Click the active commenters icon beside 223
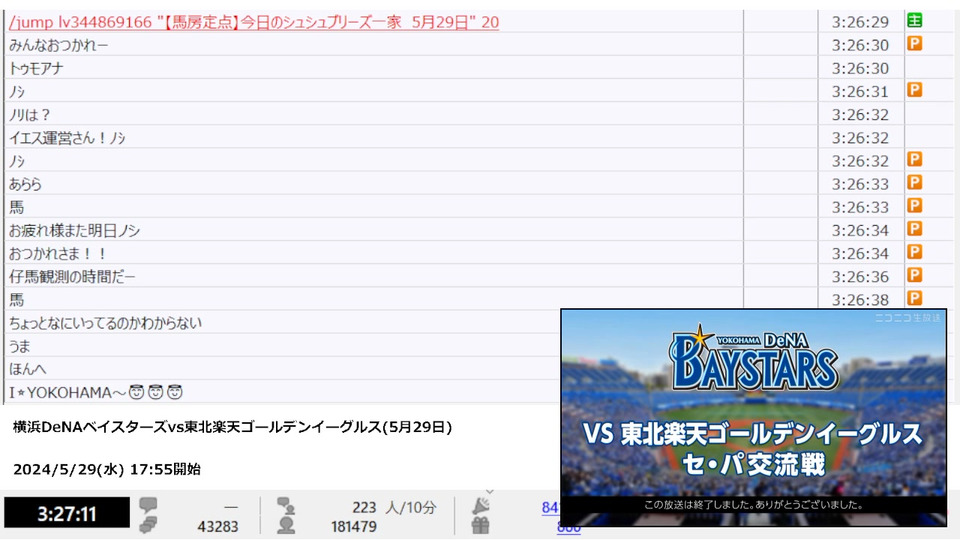This screenshot has width=960, height=540. pos(286,506)
